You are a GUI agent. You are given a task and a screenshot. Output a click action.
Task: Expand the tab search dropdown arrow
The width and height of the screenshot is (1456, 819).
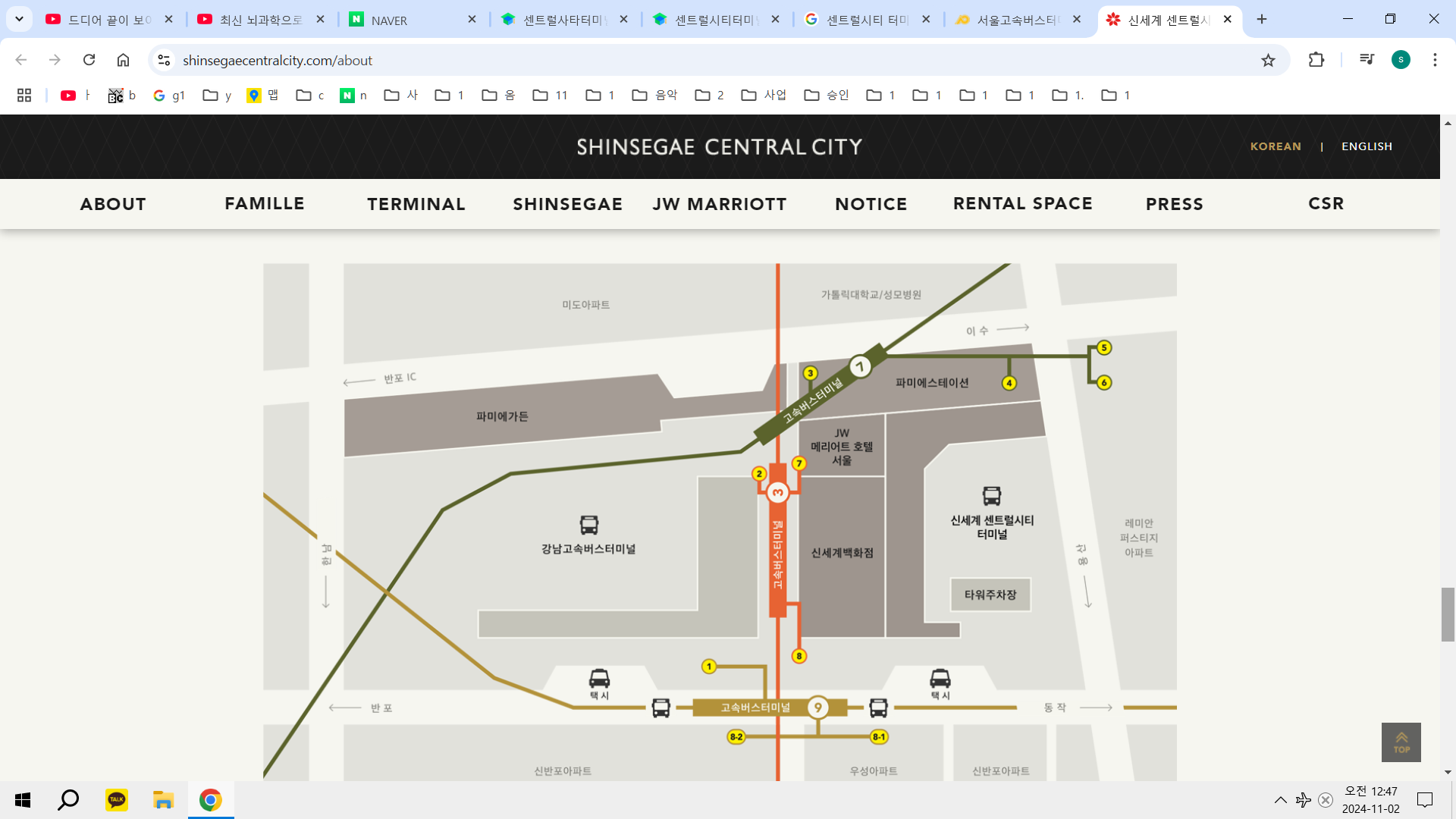tap(19, 19)
